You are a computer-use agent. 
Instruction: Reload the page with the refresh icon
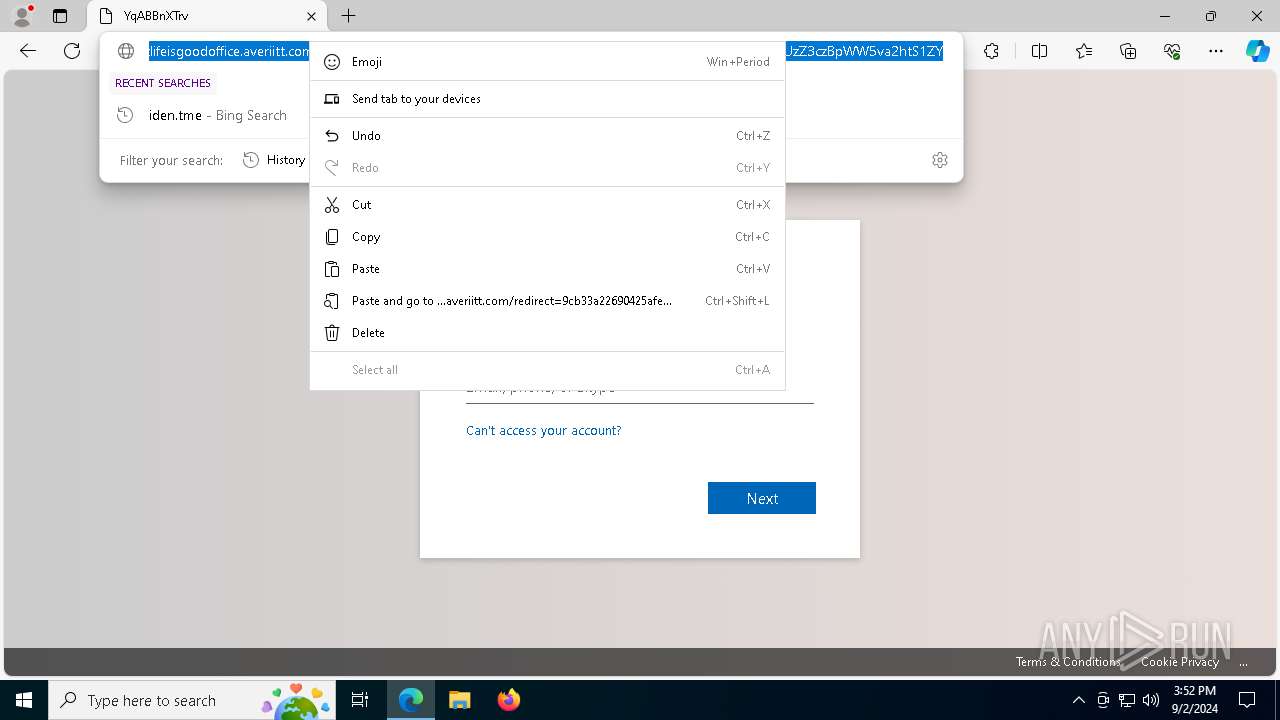pyautogui.click(x=72, y=51)
